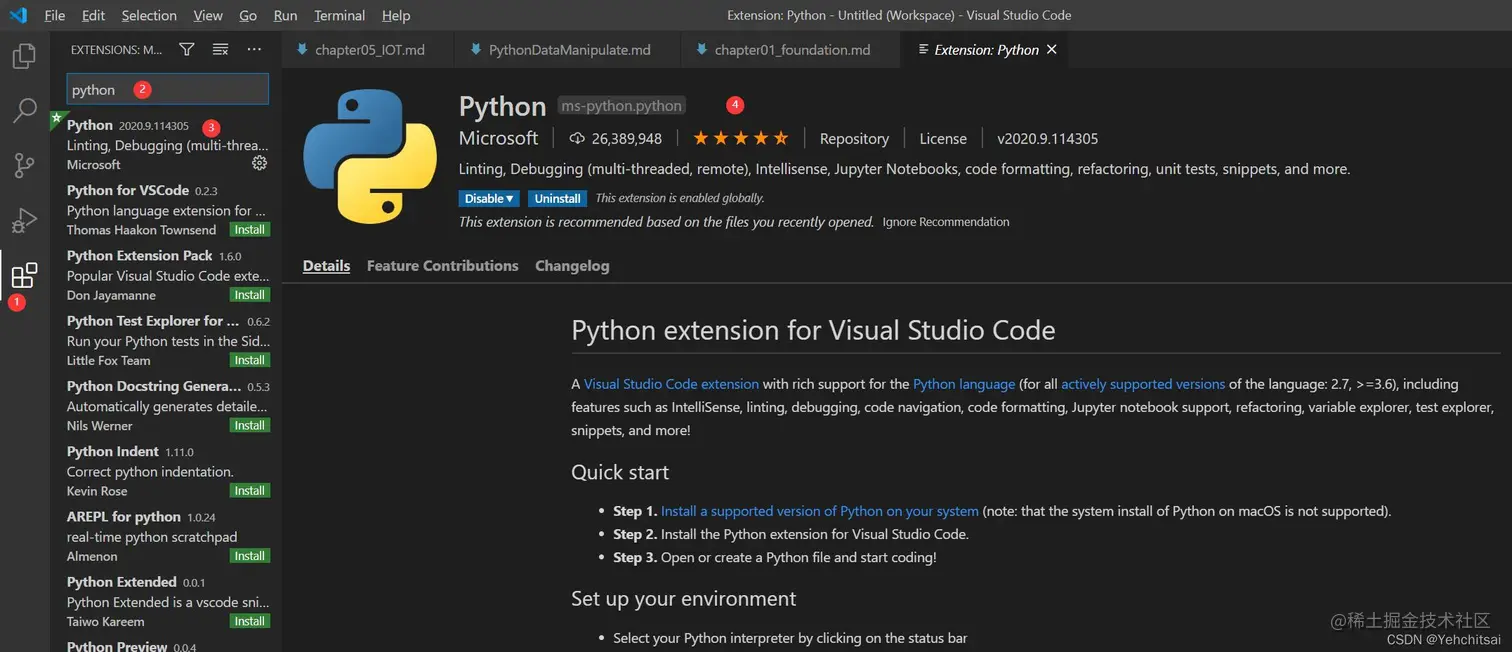
Task: Open the Disable dropdown arrow
Action: [510, 198]
